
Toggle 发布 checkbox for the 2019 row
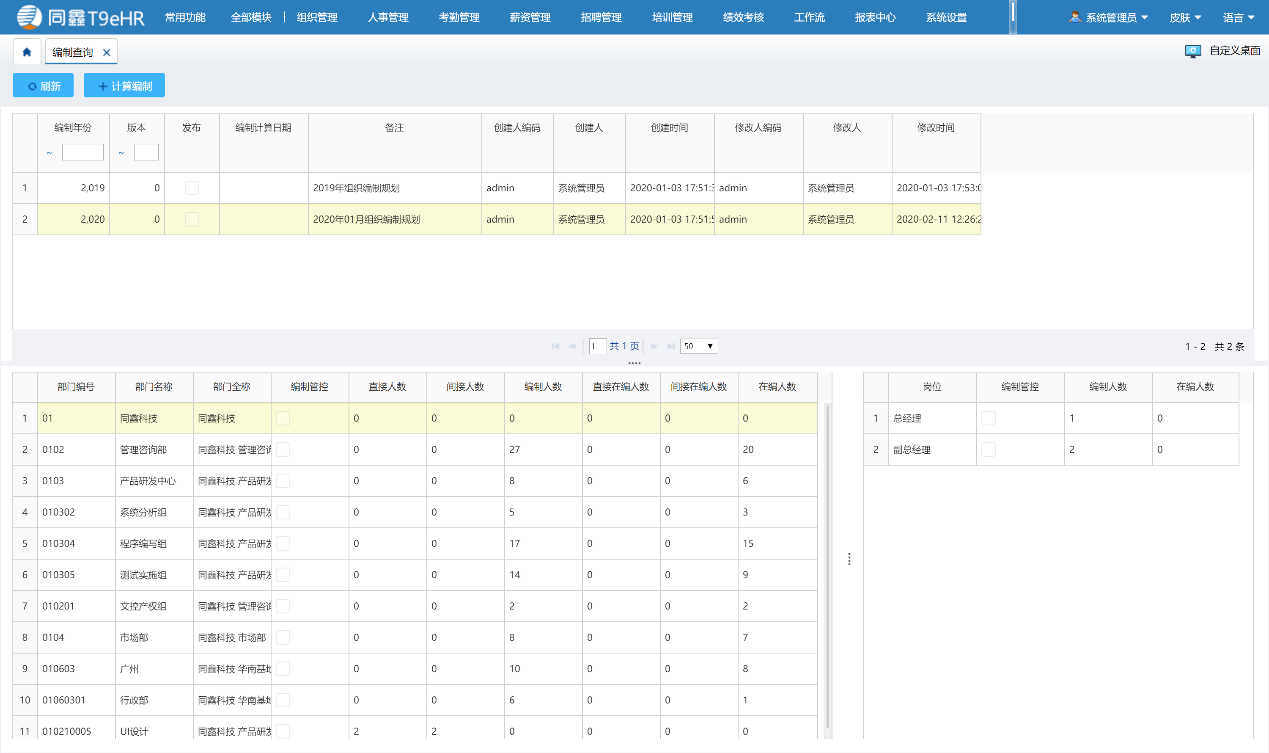point(192,188)
